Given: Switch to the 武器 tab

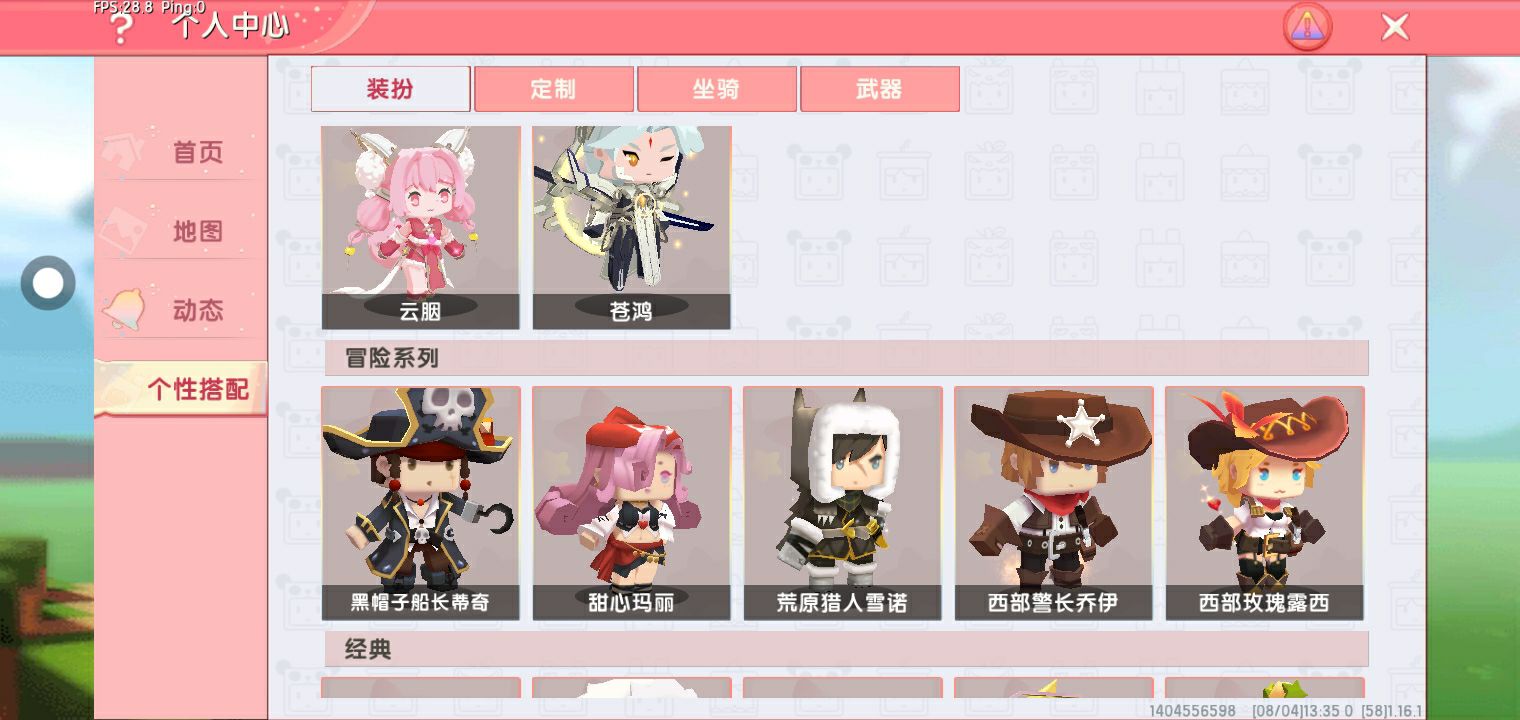Looking at the screenshot, I should (880, 89).
